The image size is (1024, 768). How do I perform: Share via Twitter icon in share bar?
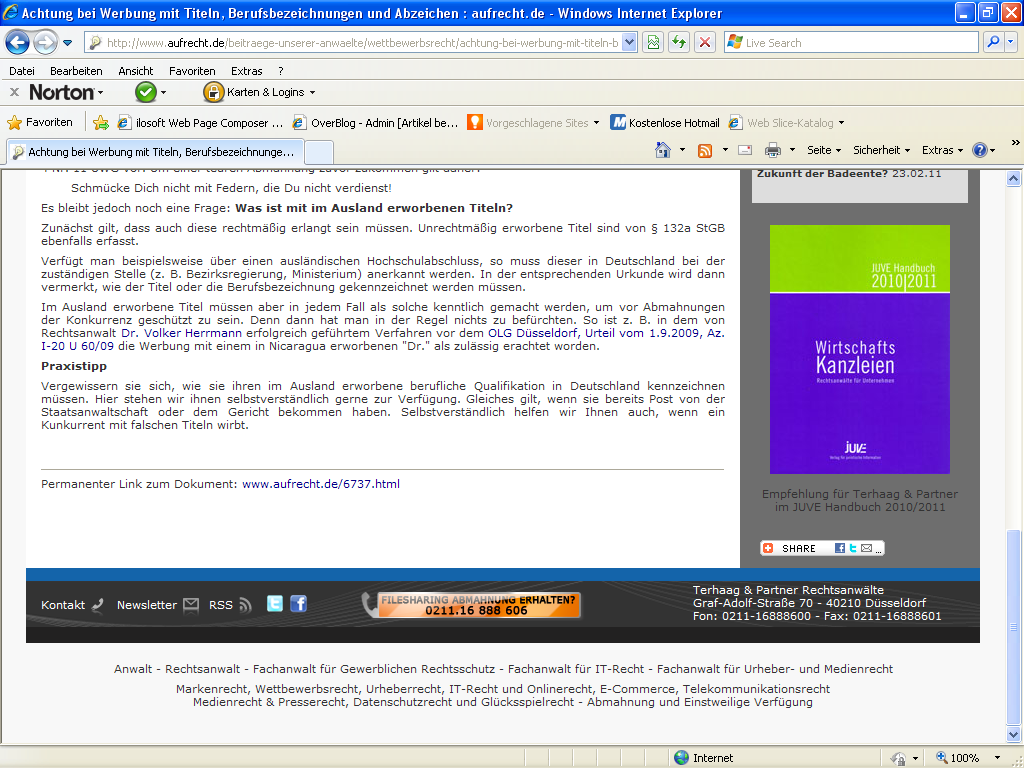pos(853,549)
